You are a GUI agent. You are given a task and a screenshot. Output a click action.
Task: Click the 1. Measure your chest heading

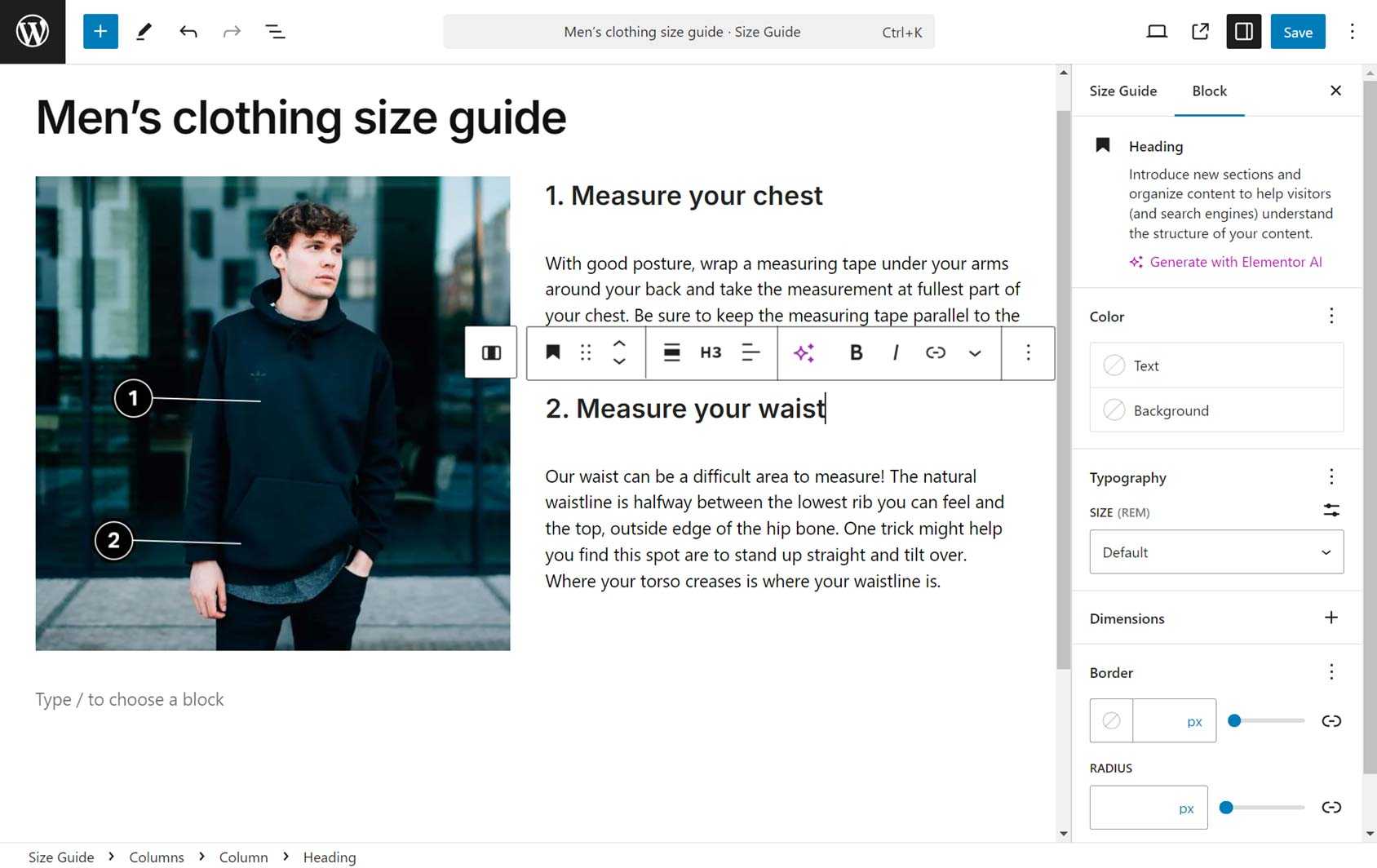(x=684, y=196)
